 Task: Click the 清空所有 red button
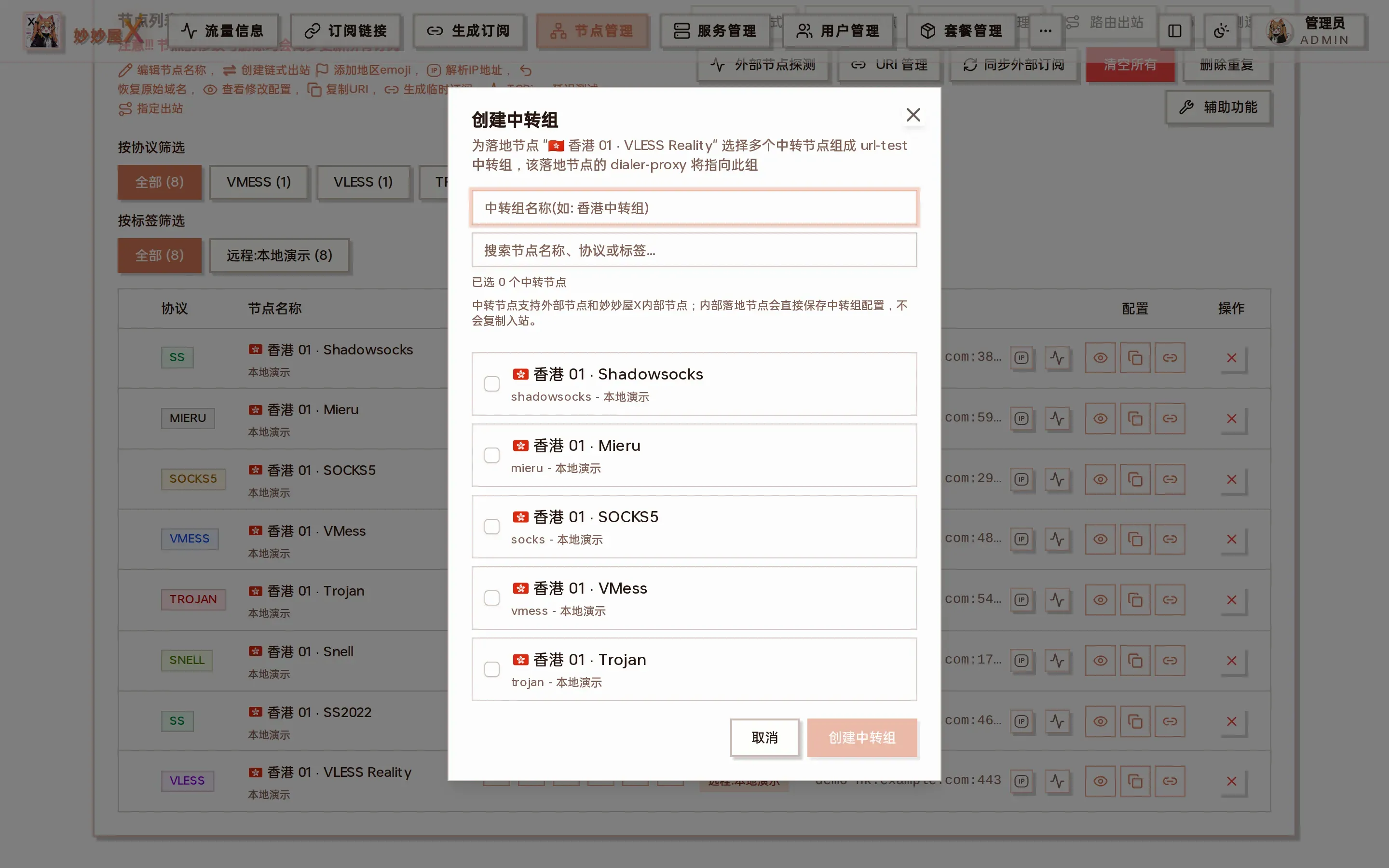1130,64
